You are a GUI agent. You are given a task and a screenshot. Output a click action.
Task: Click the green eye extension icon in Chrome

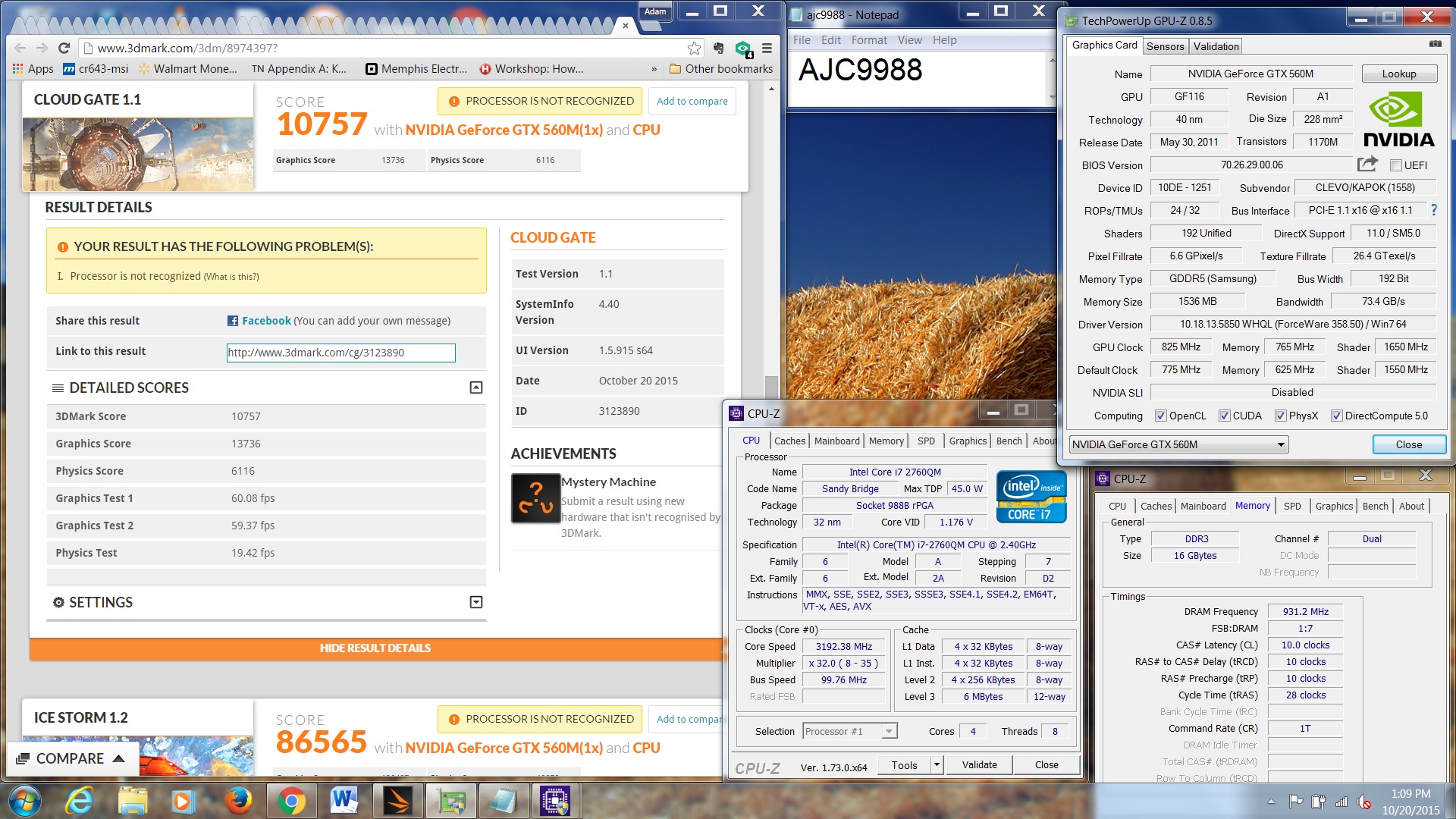pos(743,49)
